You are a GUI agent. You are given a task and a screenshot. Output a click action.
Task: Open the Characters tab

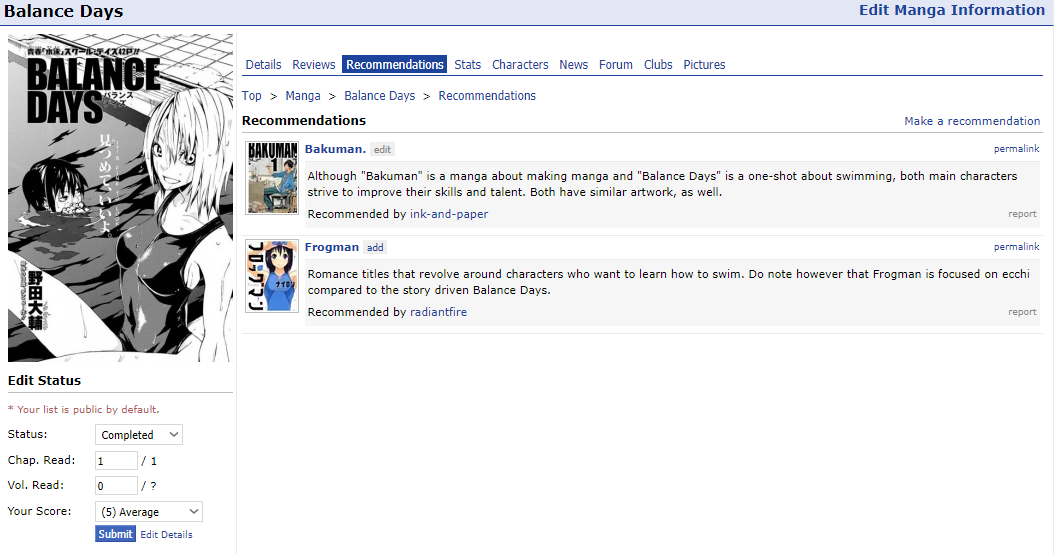(520, 65)
